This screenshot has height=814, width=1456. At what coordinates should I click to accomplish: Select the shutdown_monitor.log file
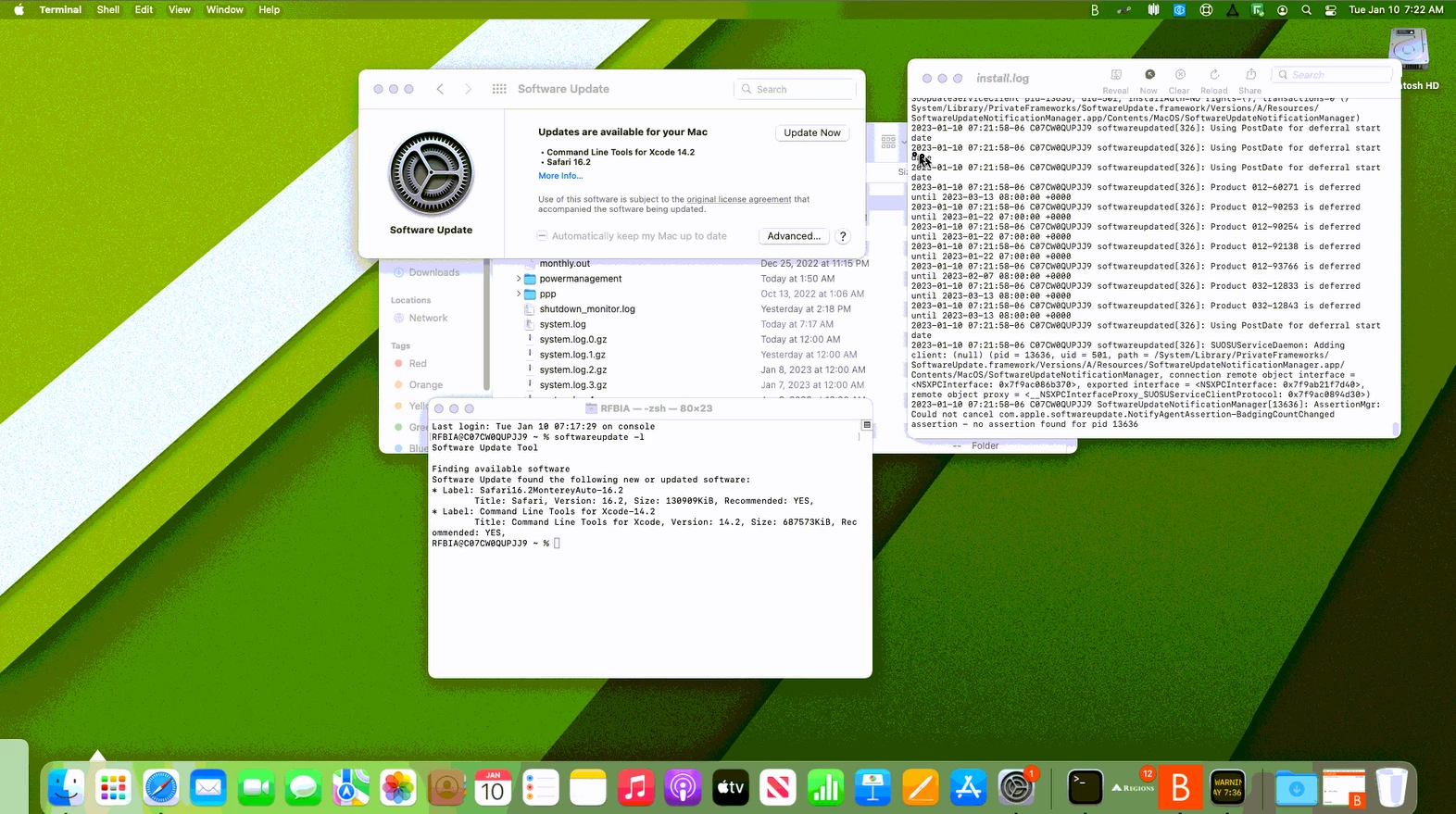click(x=587, y=309)
